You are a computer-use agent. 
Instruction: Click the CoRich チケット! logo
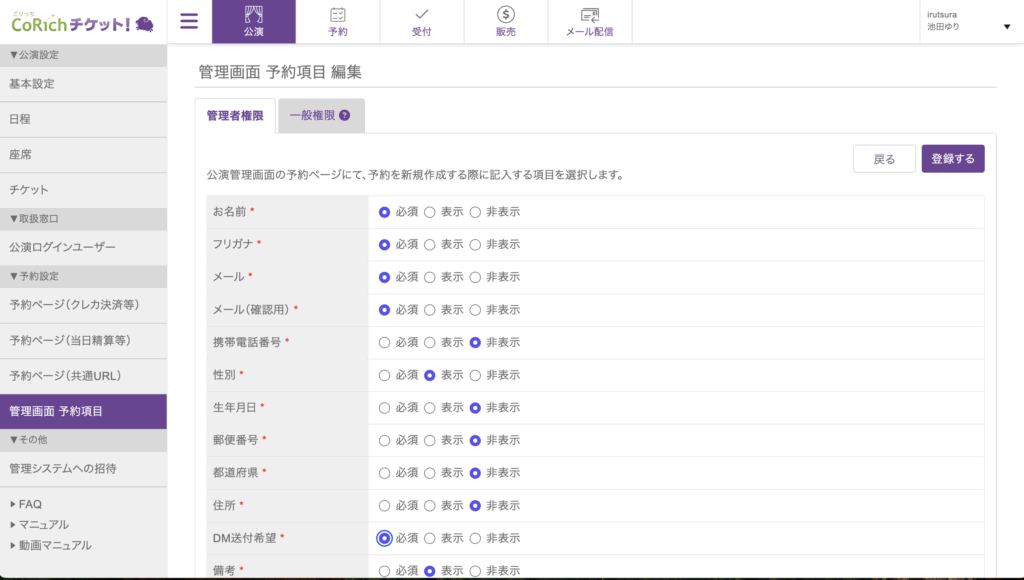point(82,22)
